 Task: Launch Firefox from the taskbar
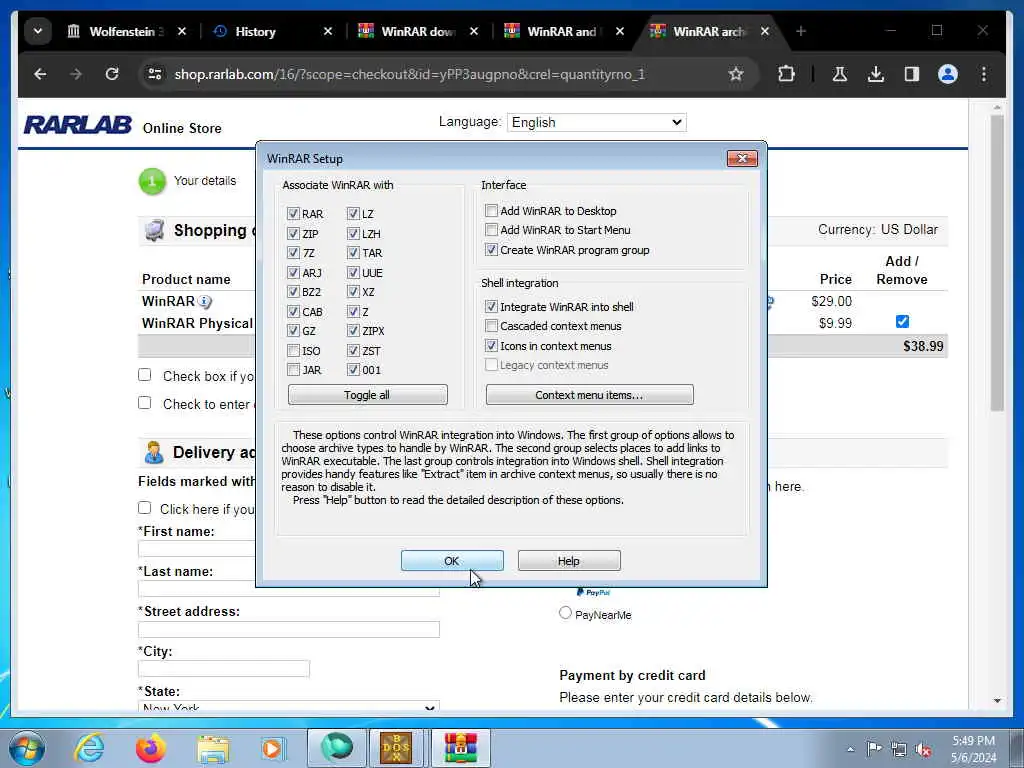click(x=151, y=748)
